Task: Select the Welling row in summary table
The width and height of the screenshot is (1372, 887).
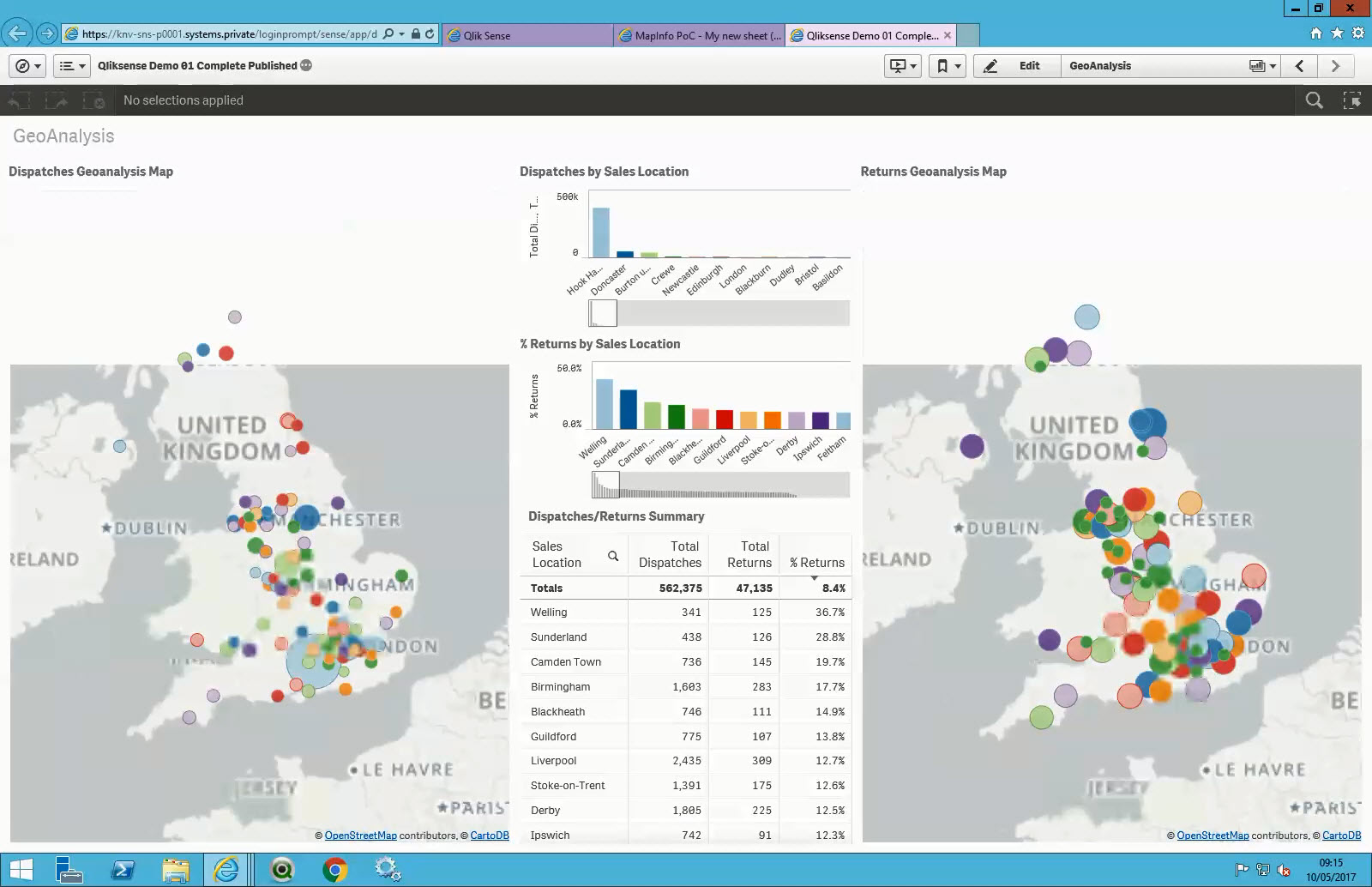Action: (x=686, y=612)
